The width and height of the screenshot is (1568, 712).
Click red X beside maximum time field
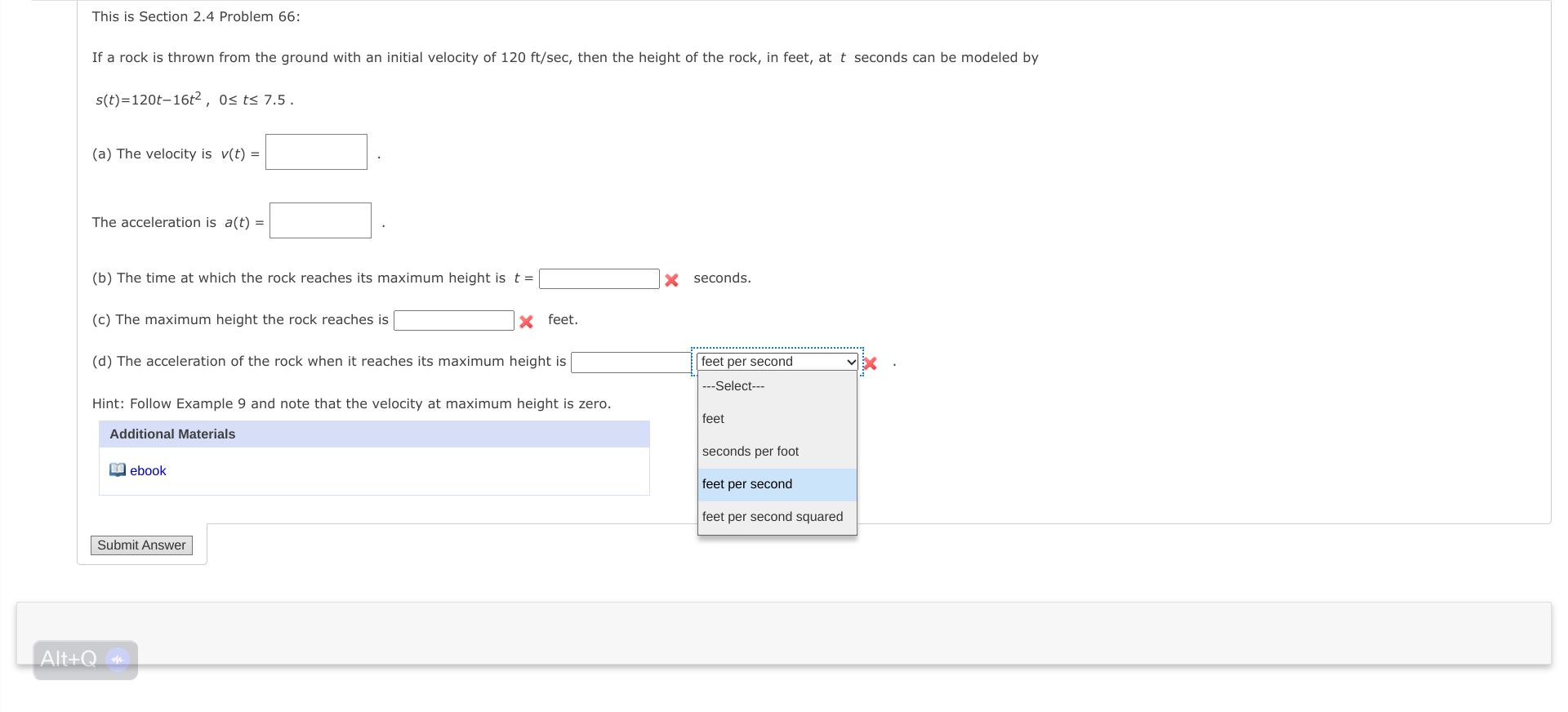pyautogui.click(x=671, y=280)
